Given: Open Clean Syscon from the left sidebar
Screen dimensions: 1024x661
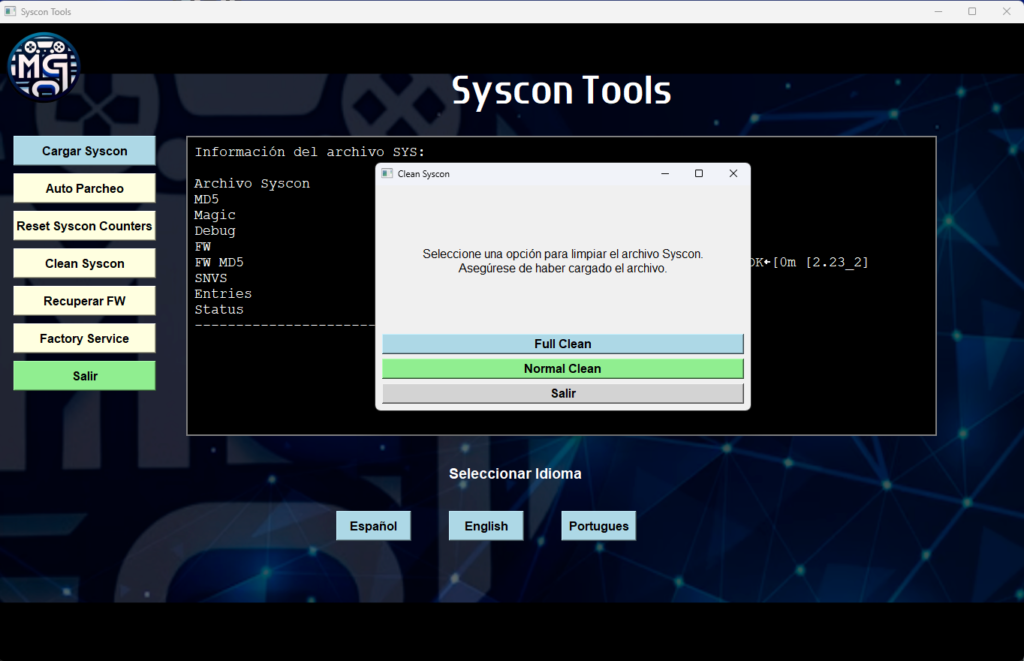Looking at the screenshot, I should coord(84,263).
